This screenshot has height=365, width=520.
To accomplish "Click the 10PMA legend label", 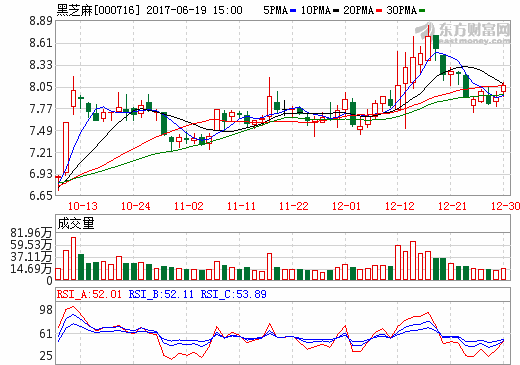I will (x=316, y=10).
